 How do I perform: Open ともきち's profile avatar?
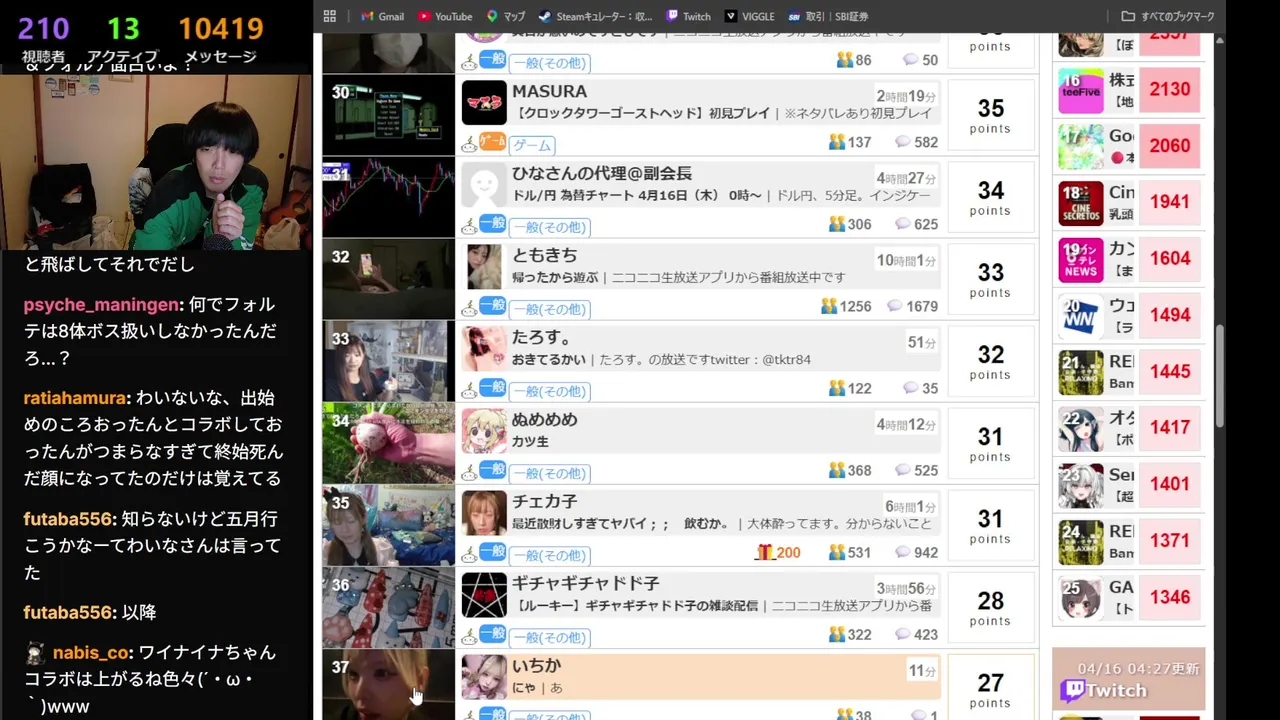click(x=484, y=267)
